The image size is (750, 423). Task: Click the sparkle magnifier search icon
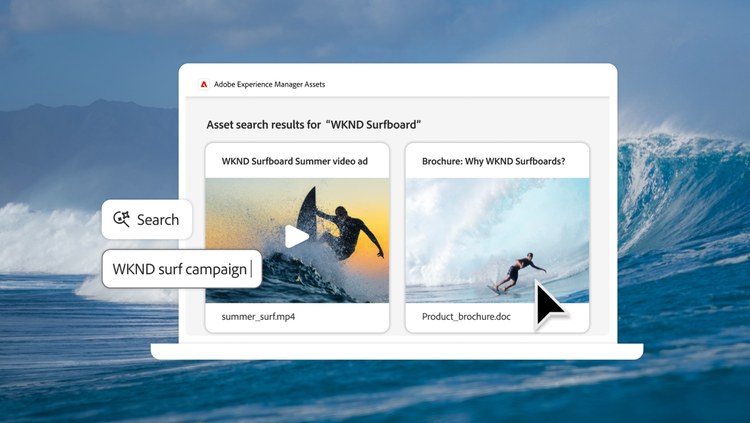coord(122,219)
